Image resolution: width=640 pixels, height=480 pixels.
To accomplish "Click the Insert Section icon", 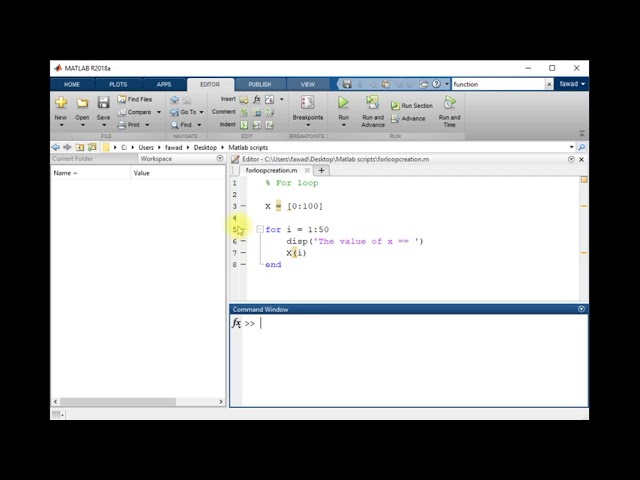I will click(x=244, y=99).
